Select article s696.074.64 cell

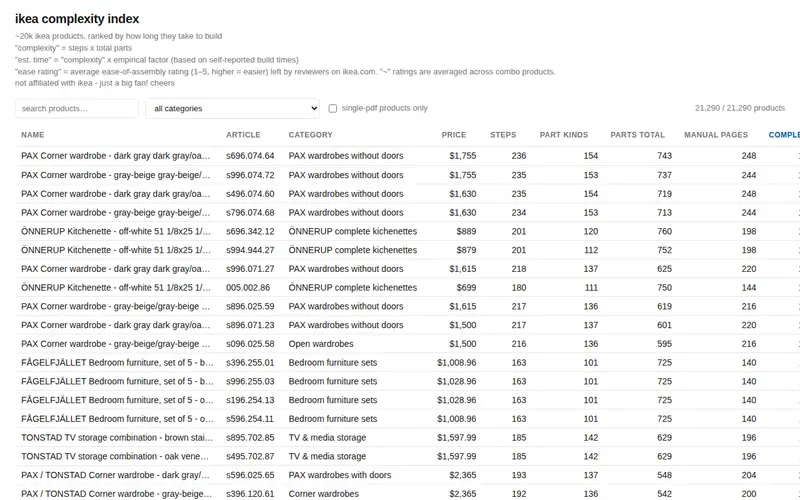pos(250,156)
